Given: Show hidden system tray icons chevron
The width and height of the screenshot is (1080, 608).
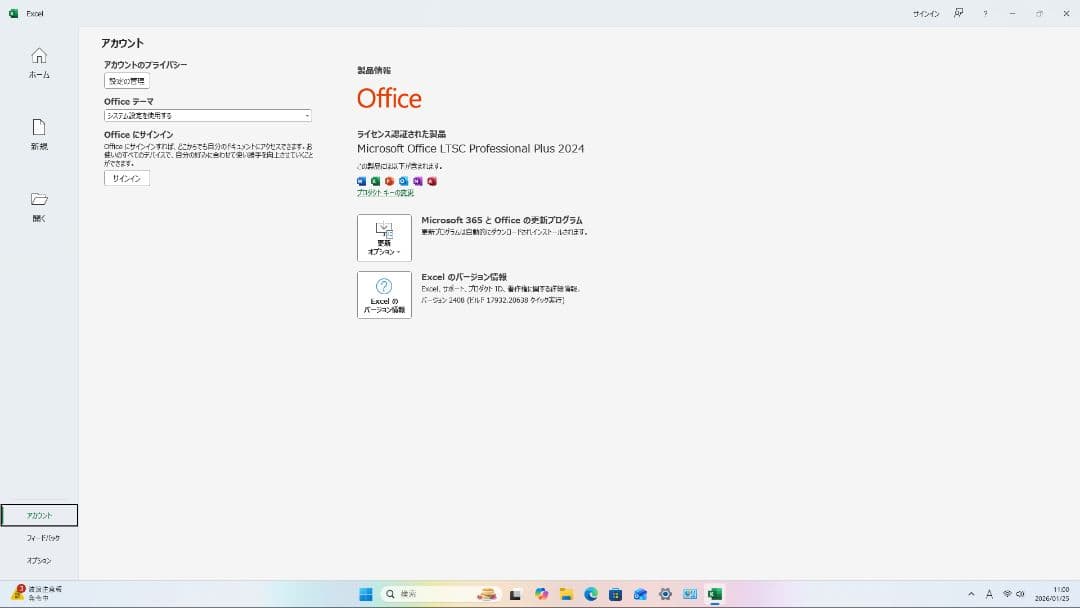Looking at the screenshot, I should pos(971,594).
